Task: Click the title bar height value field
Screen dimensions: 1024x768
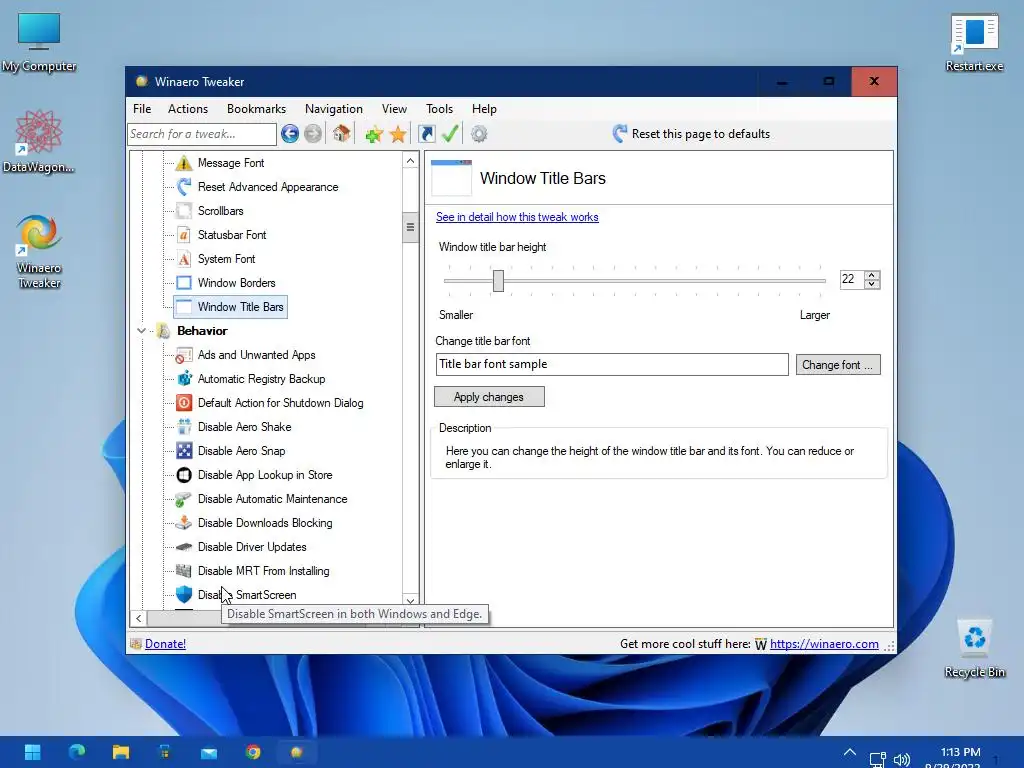Action: (x=852, y=280)
